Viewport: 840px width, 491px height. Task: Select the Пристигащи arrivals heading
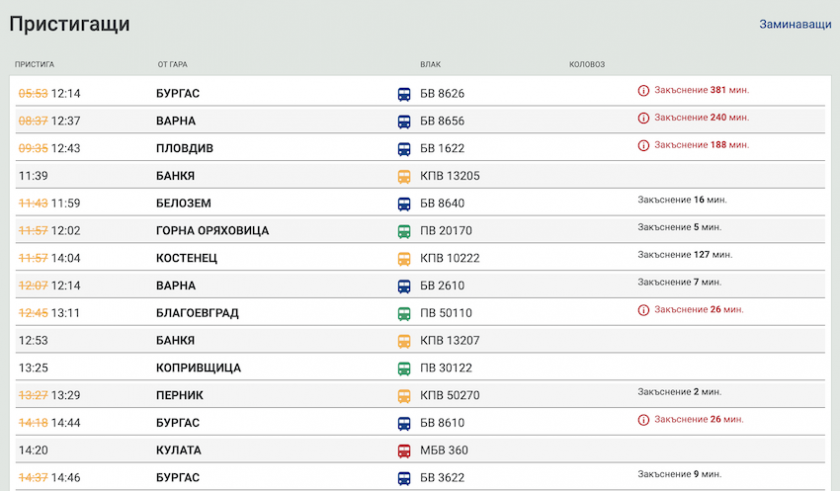(69, 24)
